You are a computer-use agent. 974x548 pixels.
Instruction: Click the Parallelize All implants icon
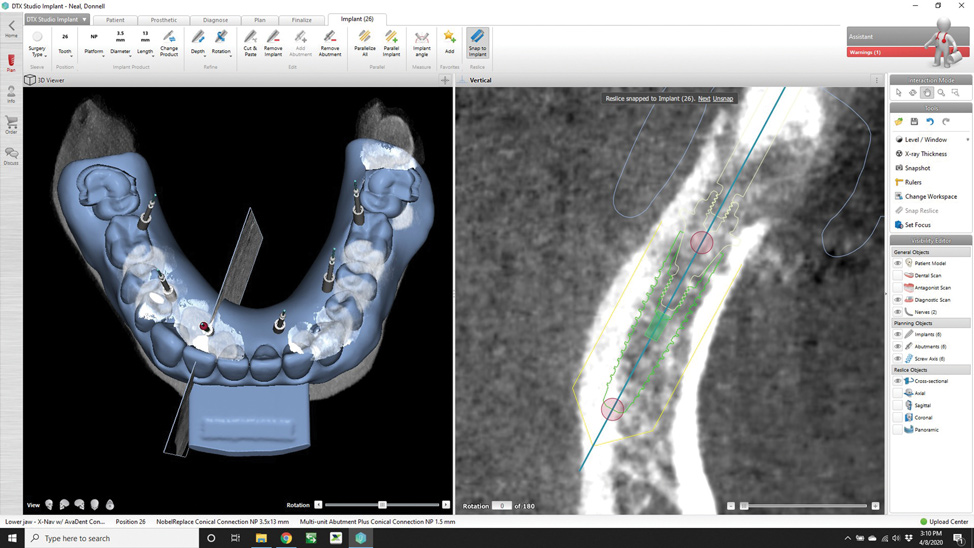(364, 42)
